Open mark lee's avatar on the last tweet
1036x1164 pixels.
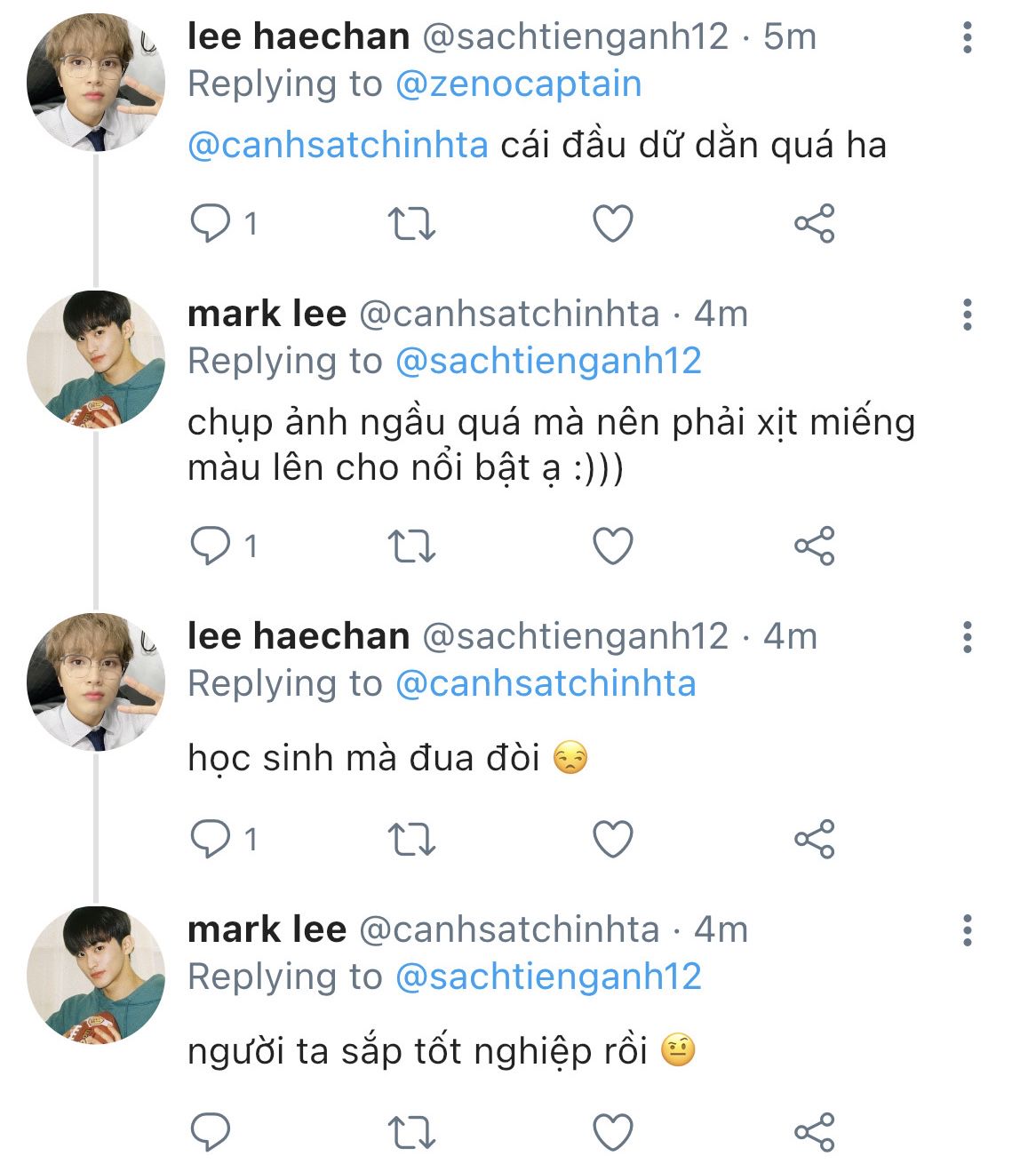coord(96,975)
